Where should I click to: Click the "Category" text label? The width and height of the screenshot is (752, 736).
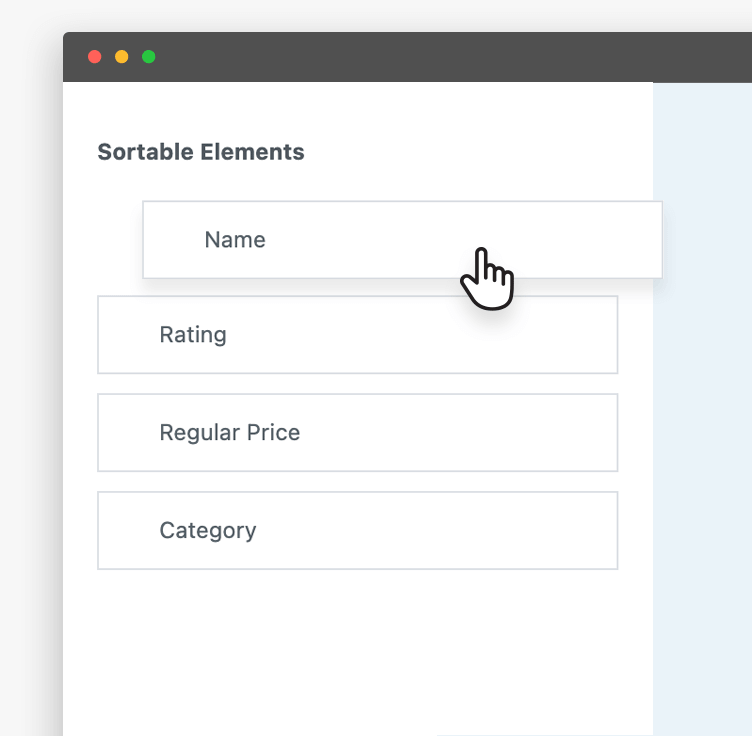pyautogui.click(x=208, y=531)
